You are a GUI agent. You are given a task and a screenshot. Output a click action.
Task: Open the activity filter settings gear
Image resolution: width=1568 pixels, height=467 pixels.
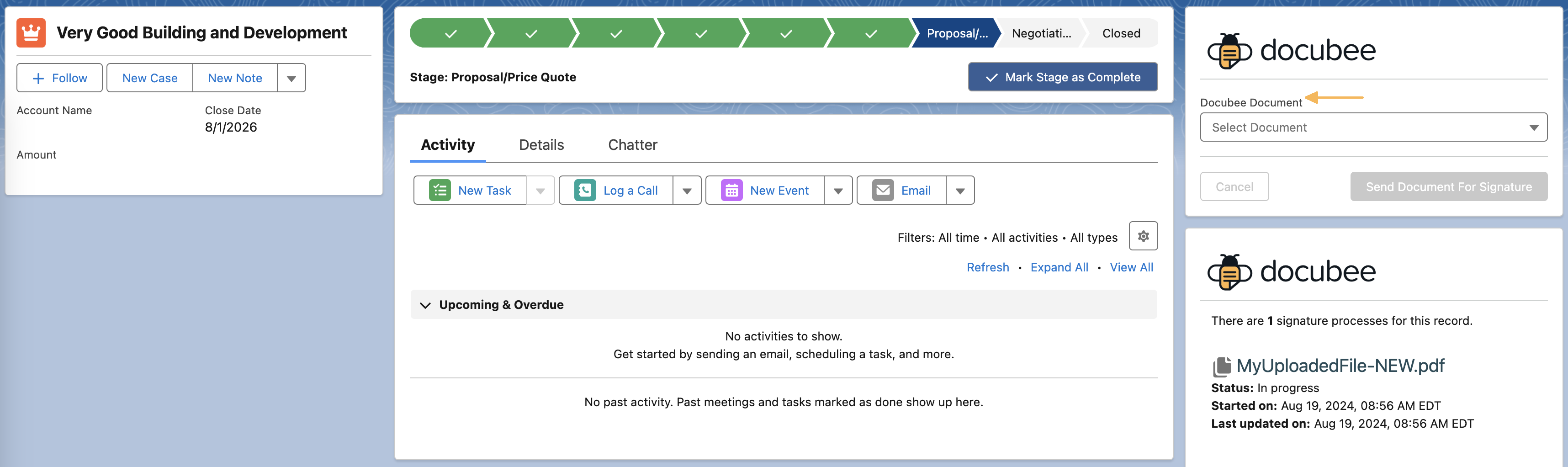pos(1143,236)
